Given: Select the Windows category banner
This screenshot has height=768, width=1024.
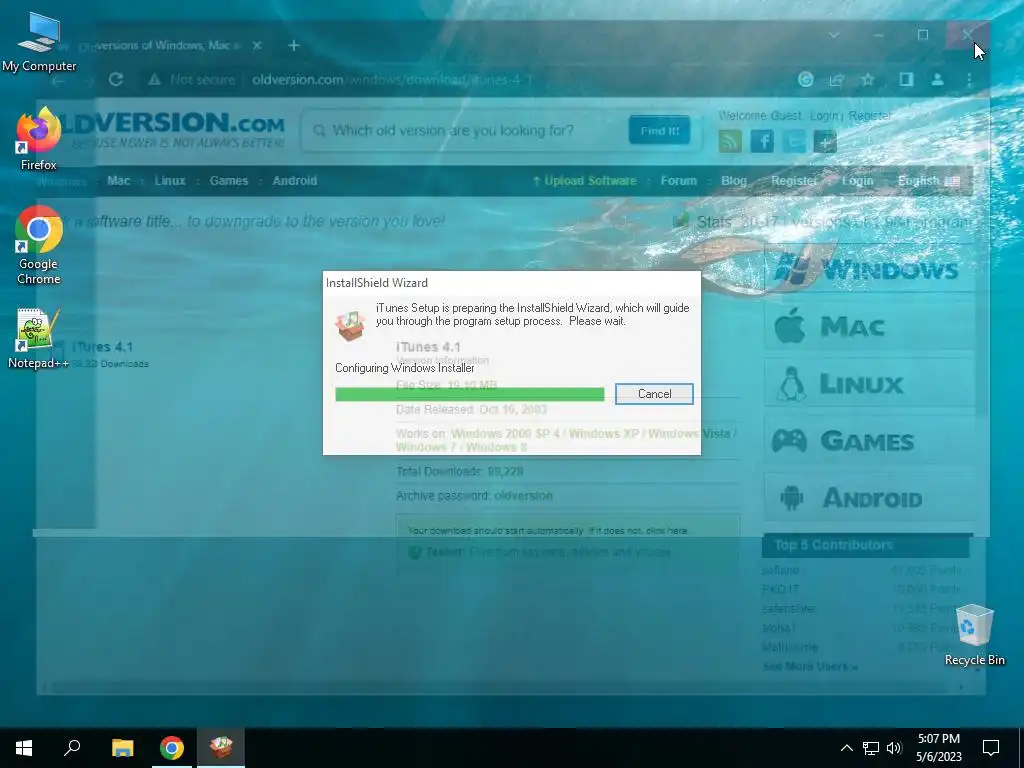Looking at the screenshot, I should coord(869,268).
